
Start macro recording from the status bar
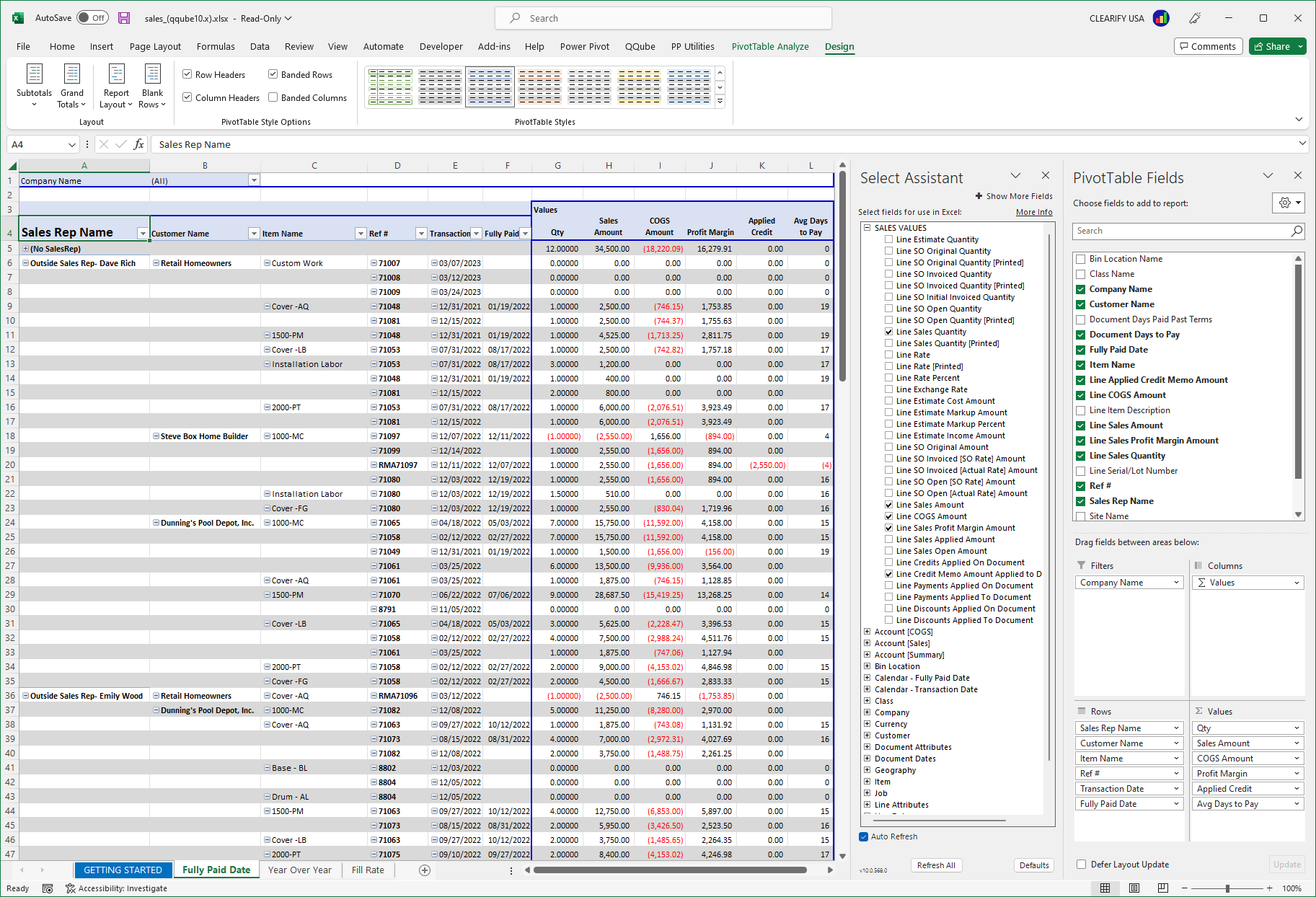pos(47,888)
